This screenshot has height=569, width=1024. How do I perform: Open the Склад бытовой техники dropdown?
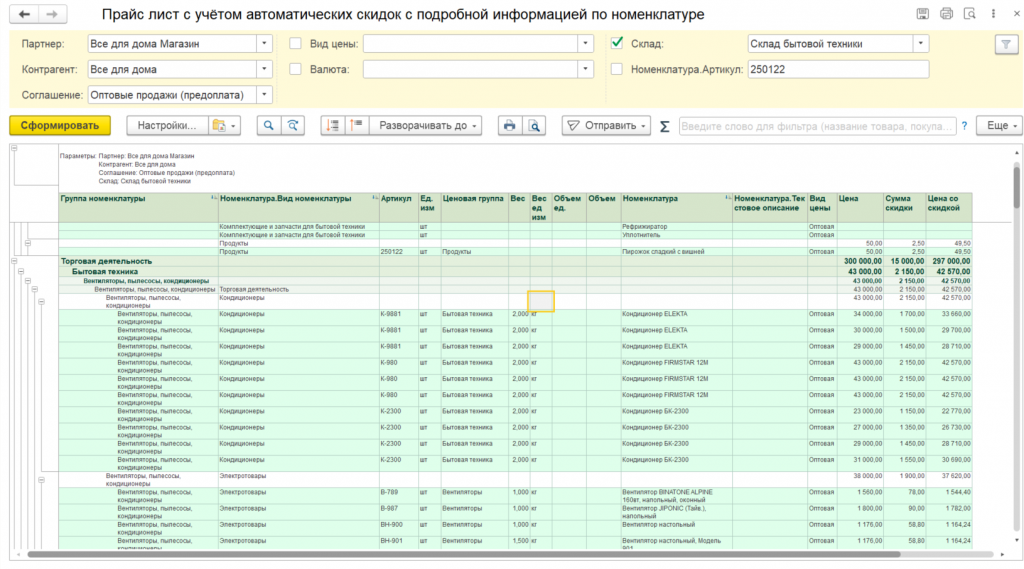920,44
